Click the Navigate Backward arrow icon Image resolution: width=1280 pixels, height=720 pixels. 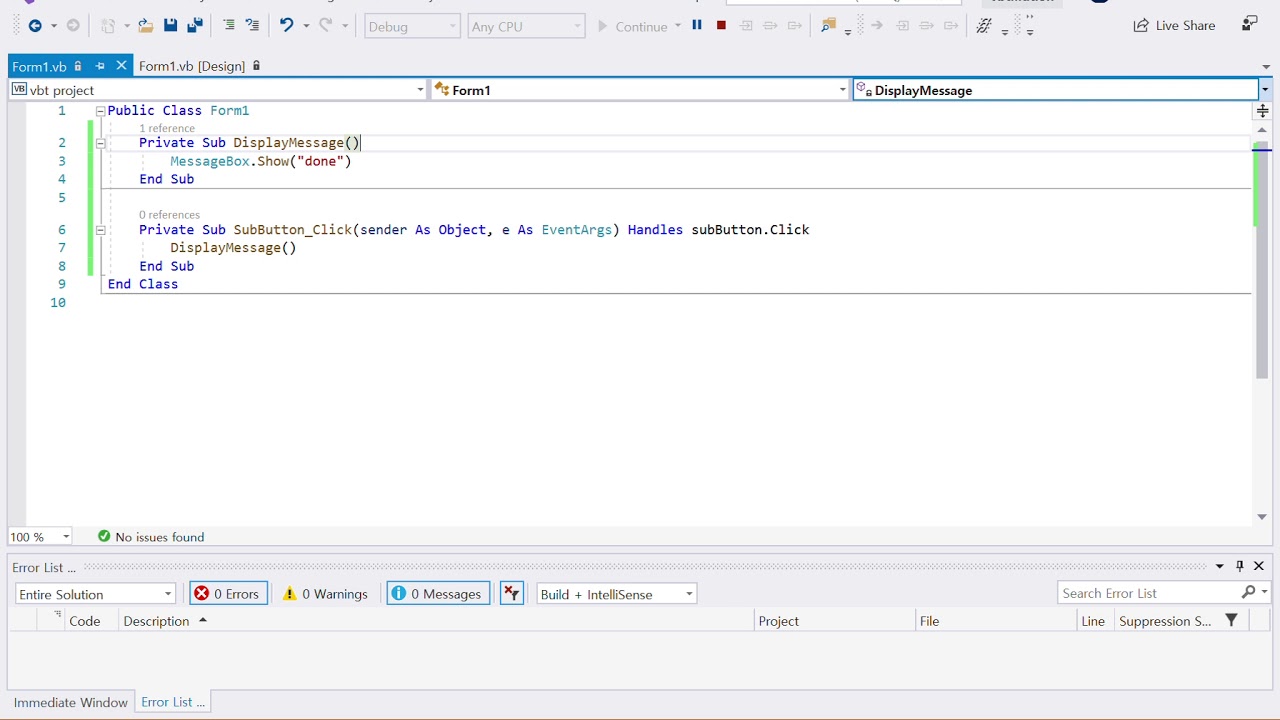click(35, 26)
